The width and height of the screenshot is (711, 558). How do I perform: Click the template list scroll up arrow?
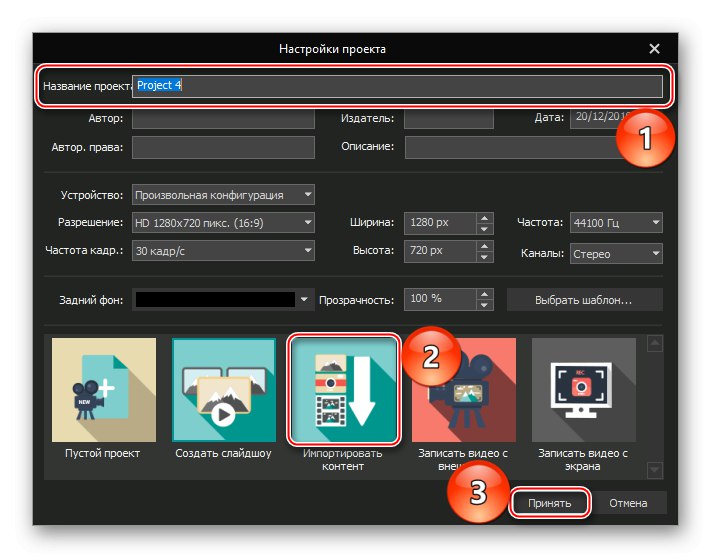654,344
